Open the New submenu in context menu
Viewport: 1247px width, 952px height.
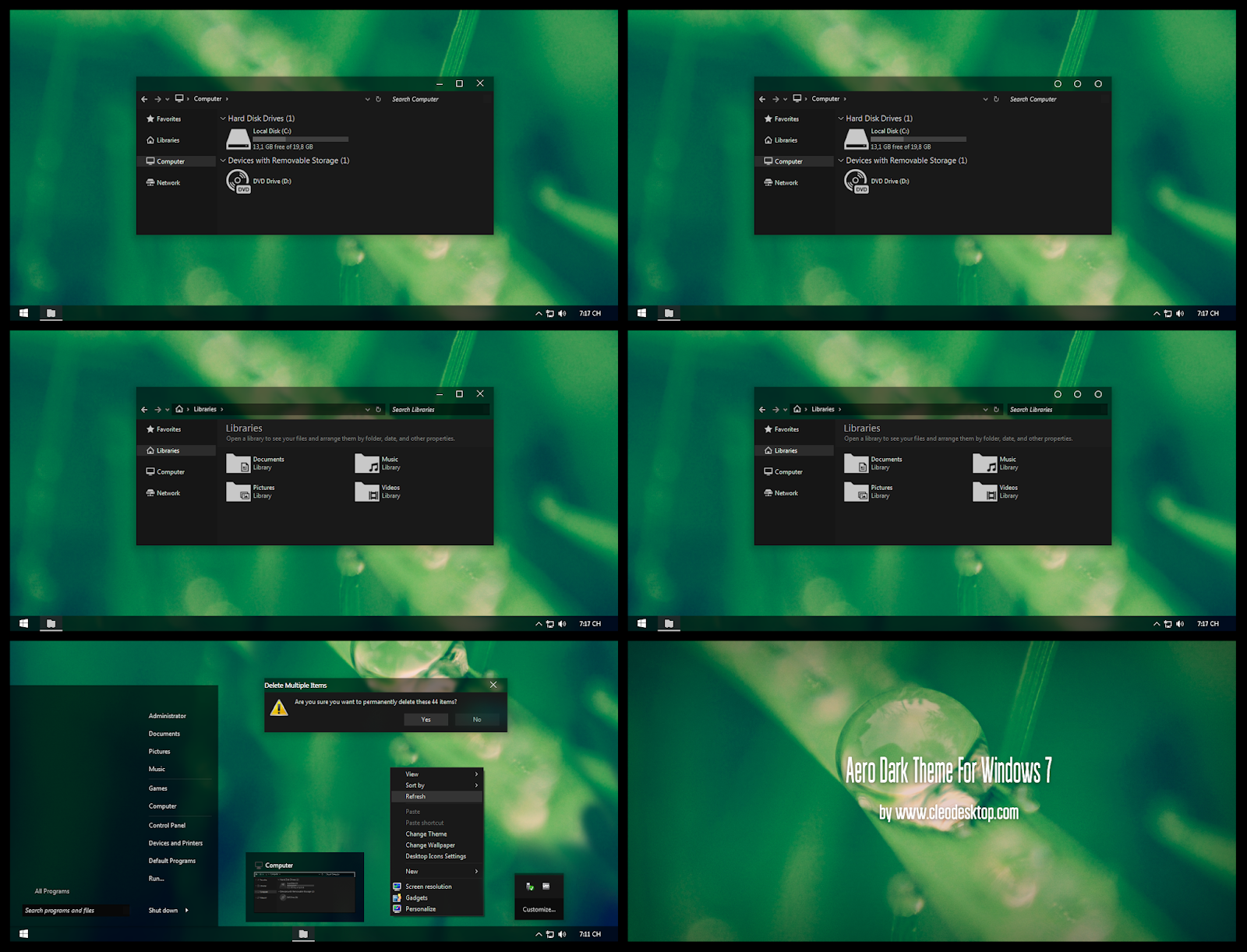(x=437, y=872)
